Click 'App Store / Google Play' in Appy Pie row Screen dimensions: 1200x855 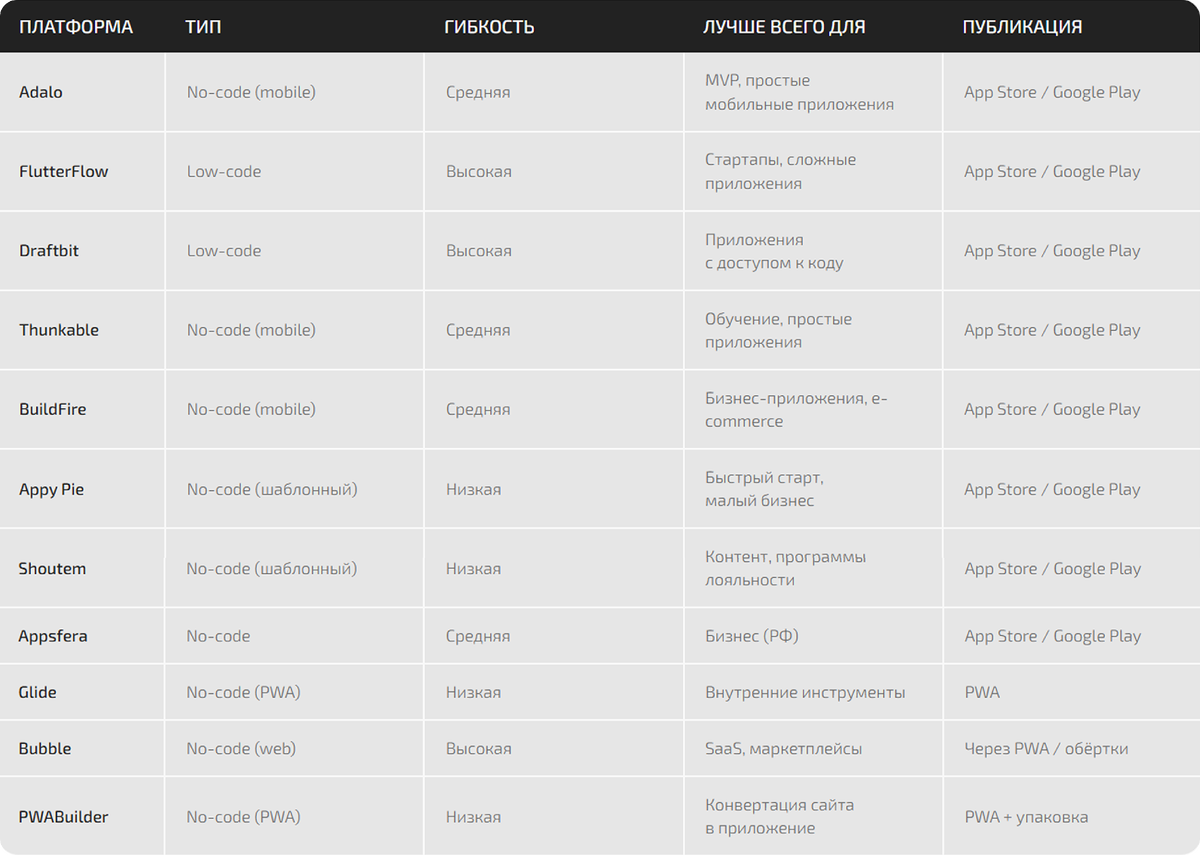tap(1052, 490)
